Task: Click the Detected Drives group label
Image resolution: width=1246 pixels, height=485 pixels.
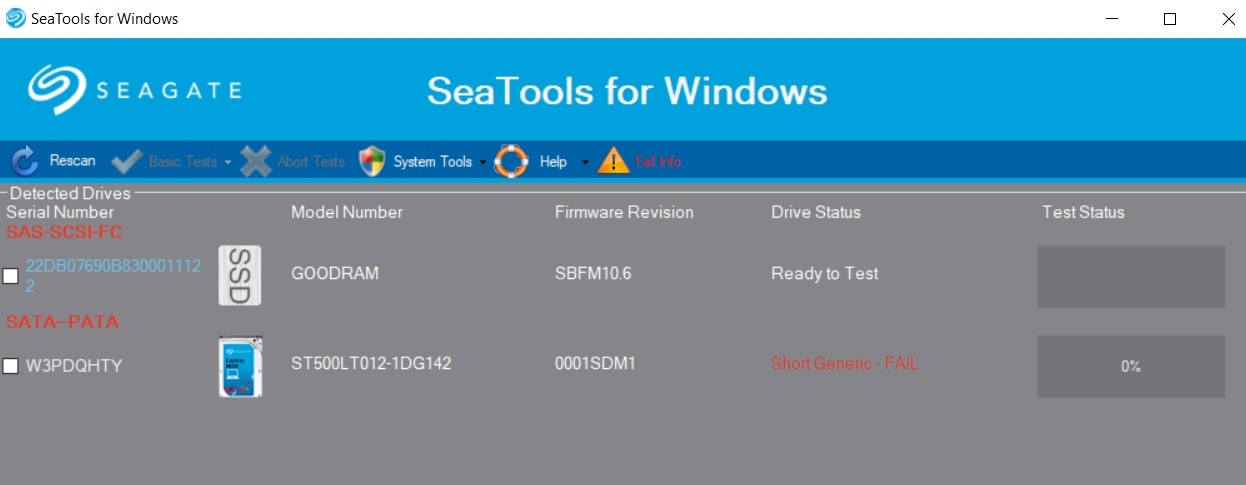Action: click(70, 193)
